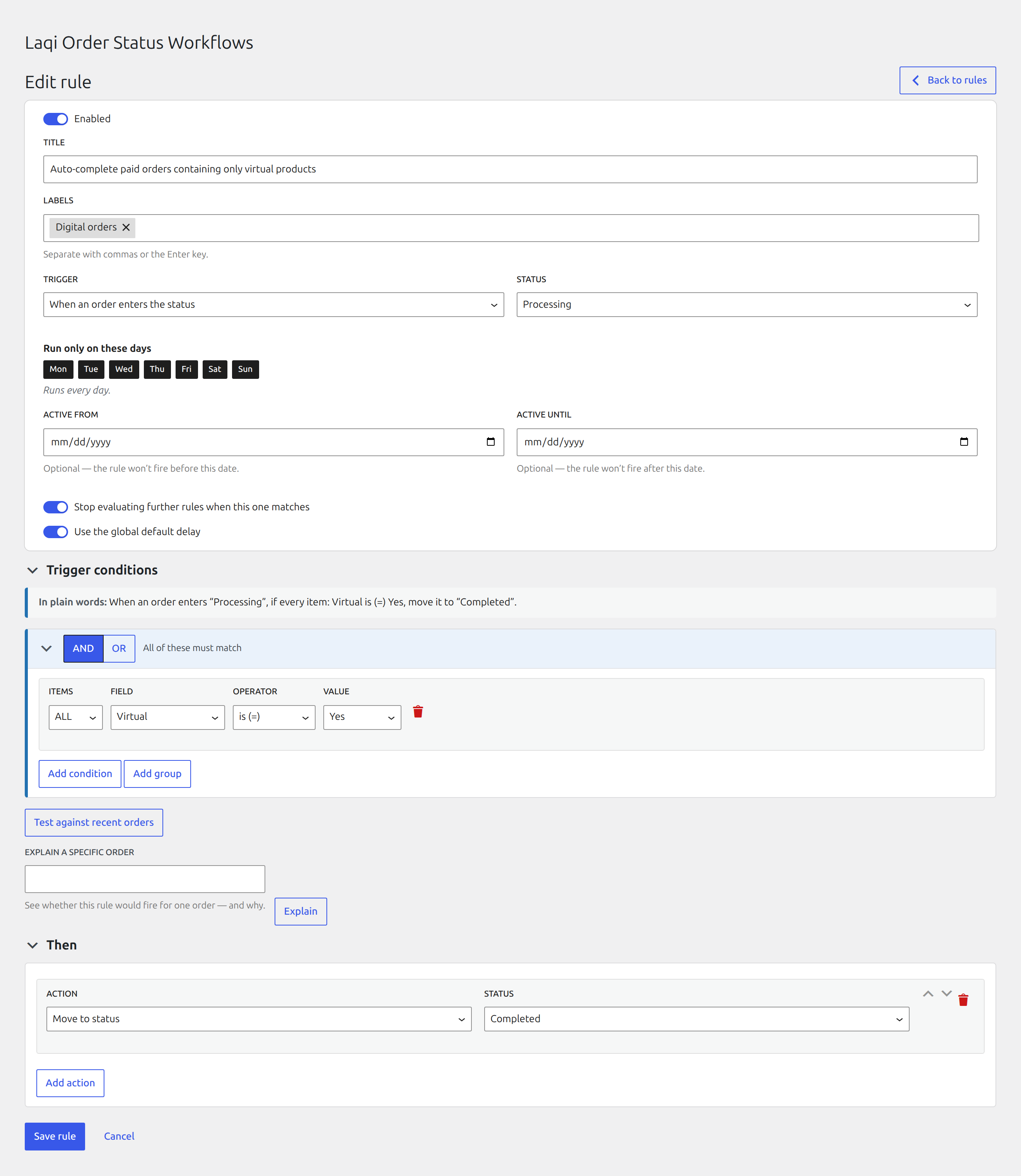Toggle the Fri day chip
Image resolution: width=1021 pixels, height=1176 pixels.
point(187,370)
